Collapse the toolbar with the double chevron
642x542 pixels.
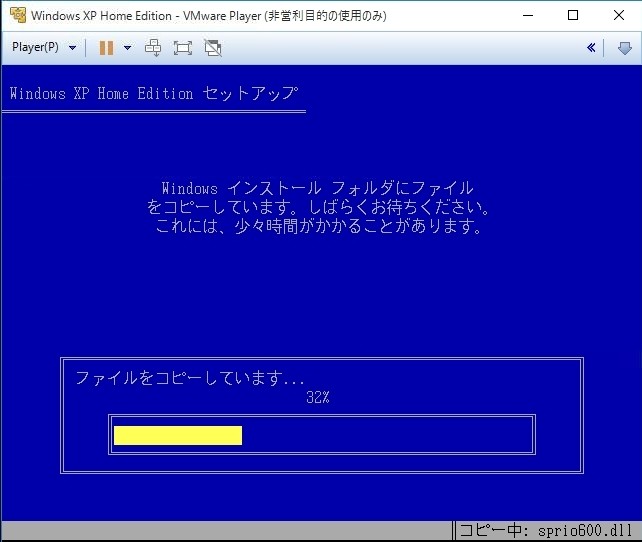(x=591, y=48)
